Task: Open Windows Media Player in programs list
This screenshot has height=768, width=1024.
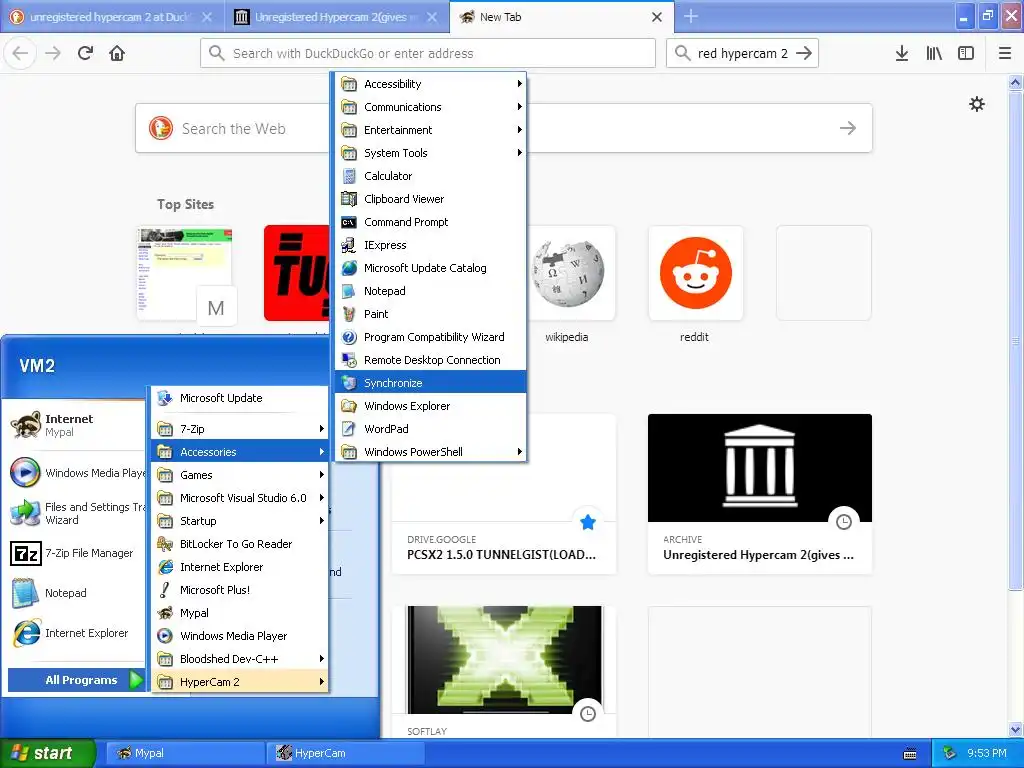Action: click(x=240, y=636)
